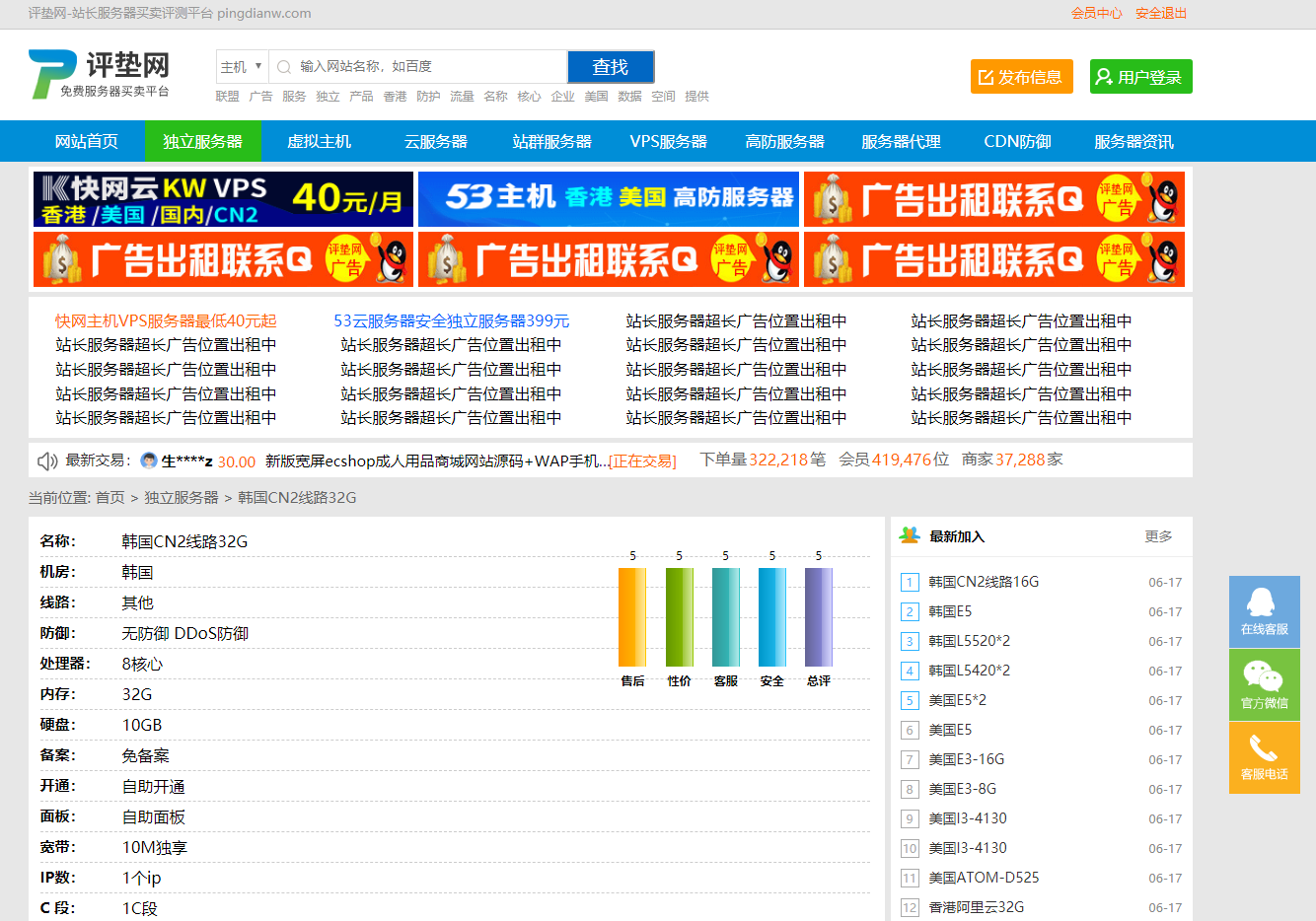1316x921 pixels.
Task: Click the 最新加入 people icon
Action: coord(909,535)
